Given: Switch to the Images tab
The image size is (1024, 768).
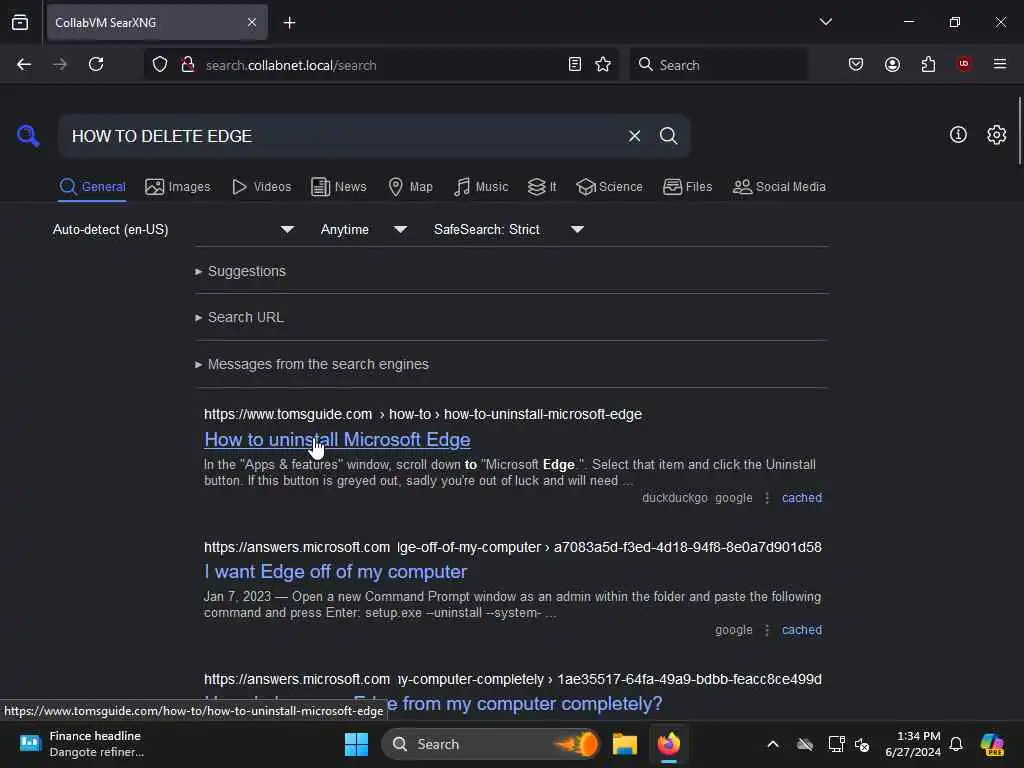Looking at the screenshot, I should point(178,187).
